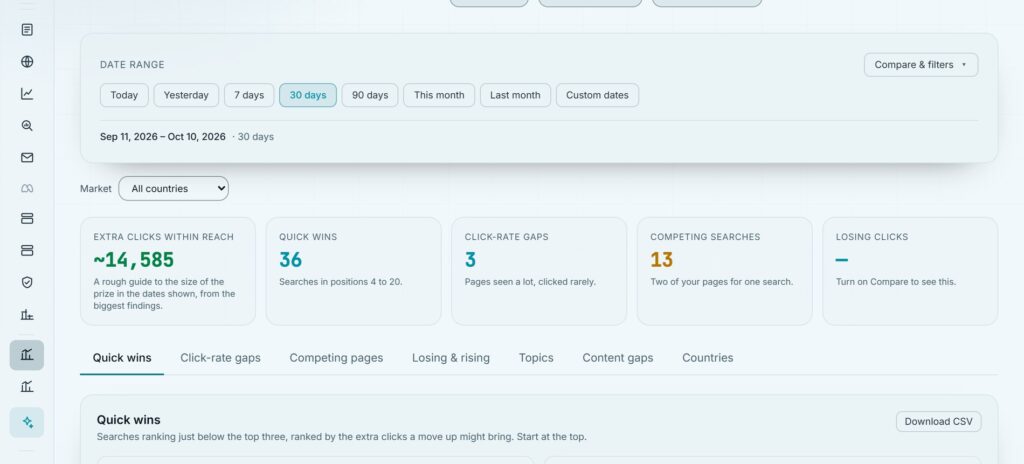Click the 'Market' label text
Image resolution: width=1024 pixels, height=464 pixels.
96,188
